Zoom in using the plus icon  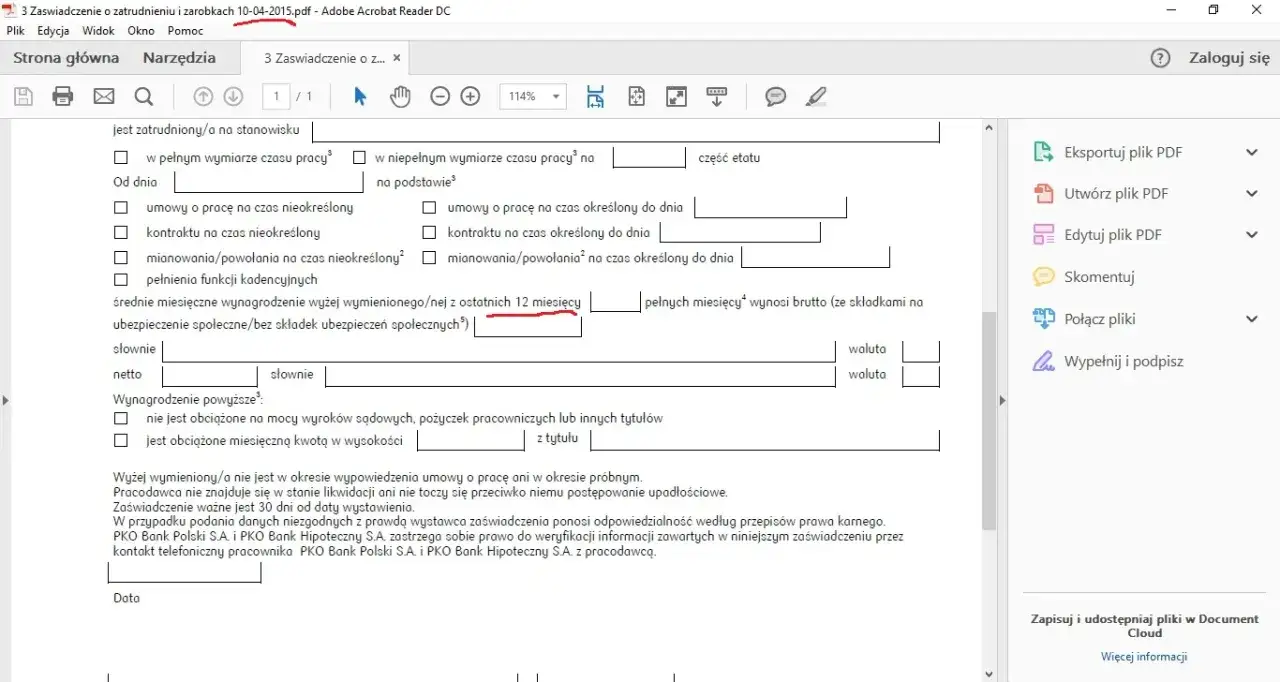pos(470,96)
